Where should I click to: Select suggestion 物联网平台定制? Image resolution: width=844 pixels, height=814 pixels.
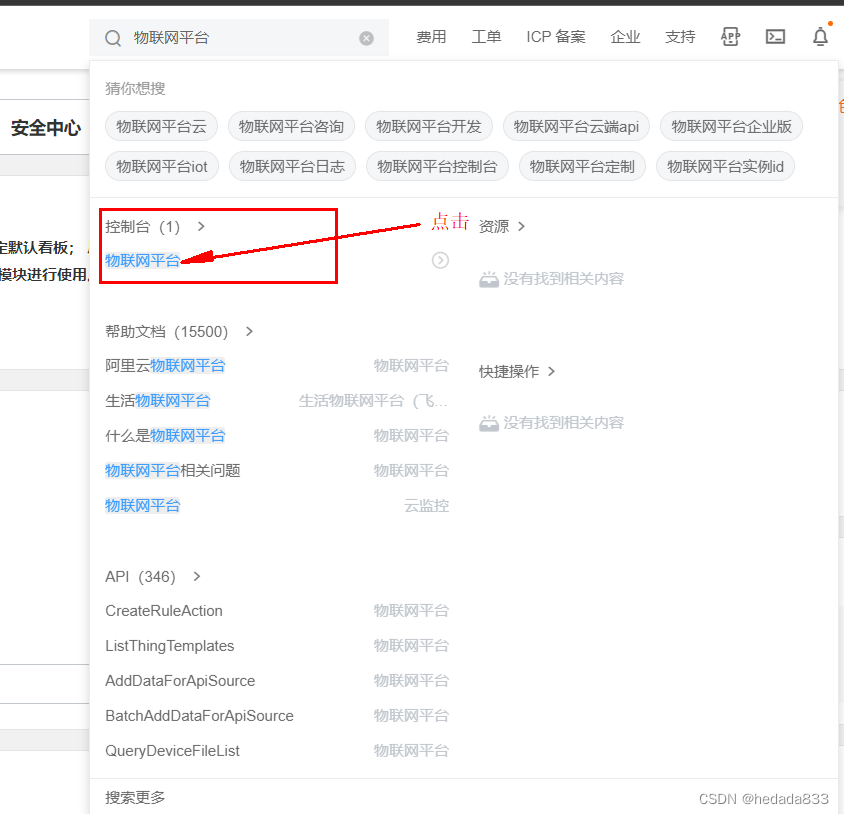coord(582,167)
